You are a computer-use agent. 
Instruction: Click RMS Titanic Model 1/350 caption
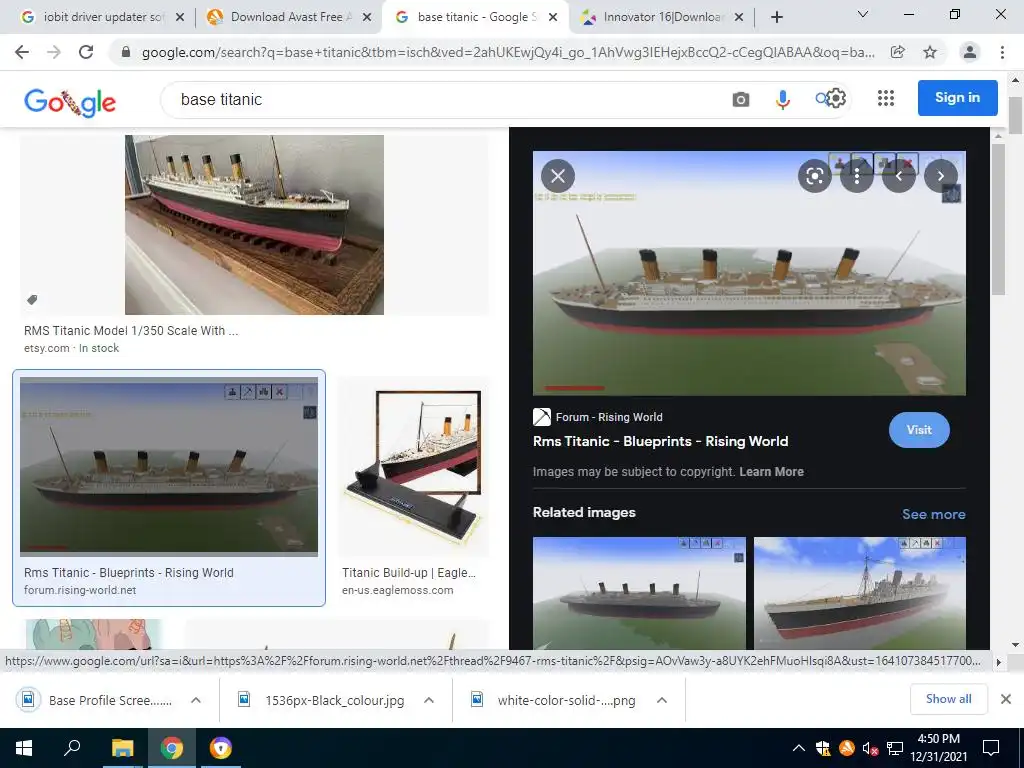click(x=131, y=330)
